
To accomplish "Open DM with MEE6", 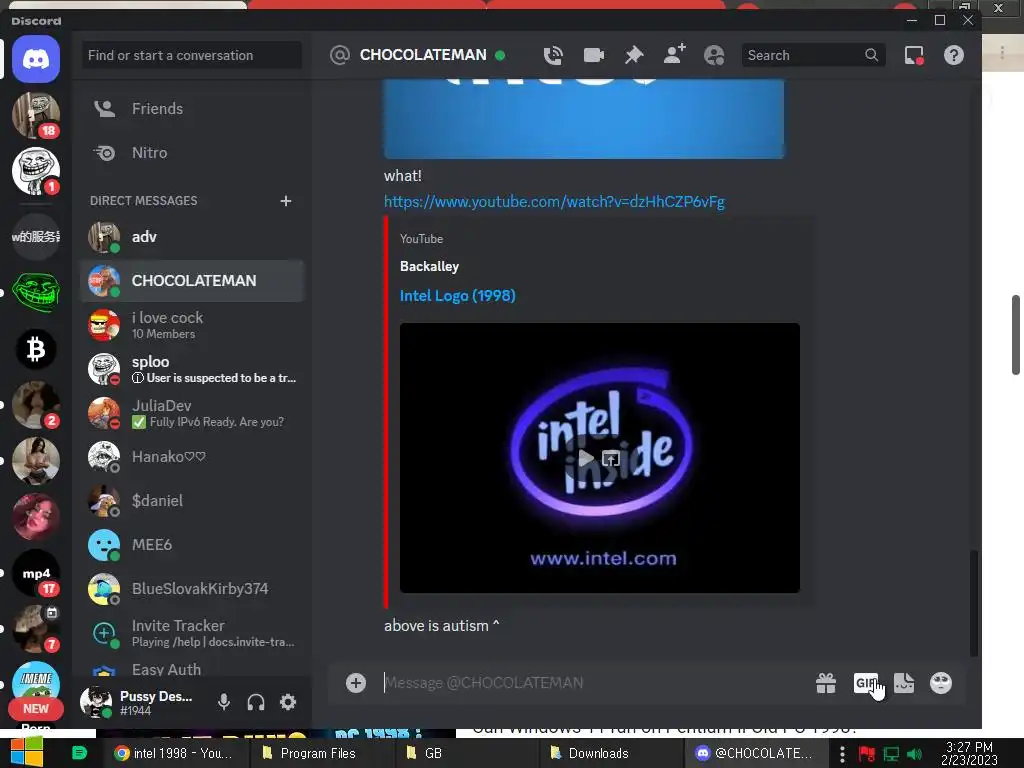I will [192, 545].
